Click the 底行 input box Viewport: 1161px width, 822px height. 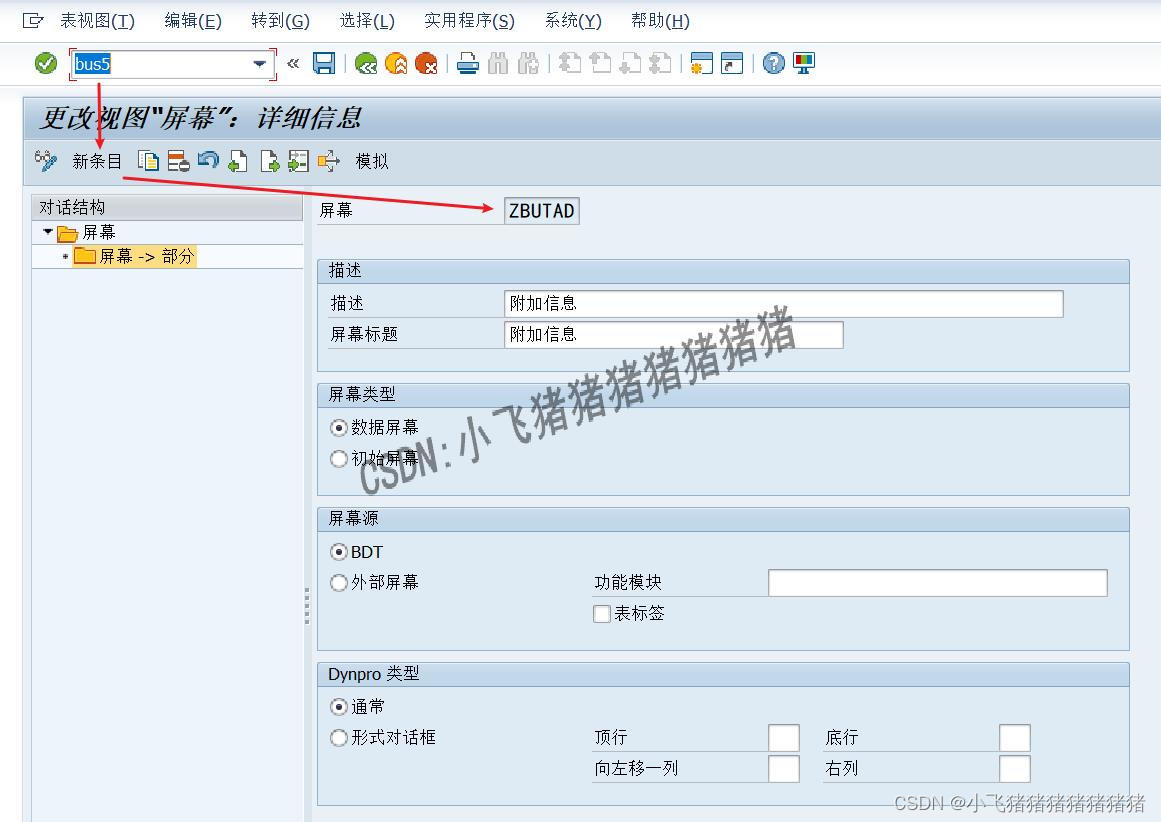1014,738
